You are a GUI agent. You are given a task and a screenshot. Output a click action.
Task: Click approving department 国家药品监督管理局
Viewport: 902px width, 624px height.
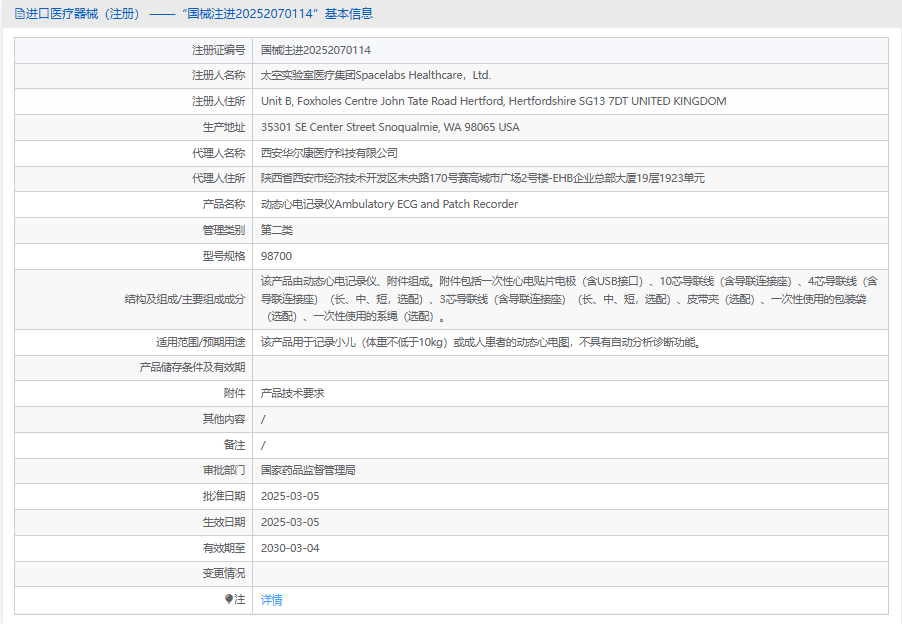[x=308, y=470]
